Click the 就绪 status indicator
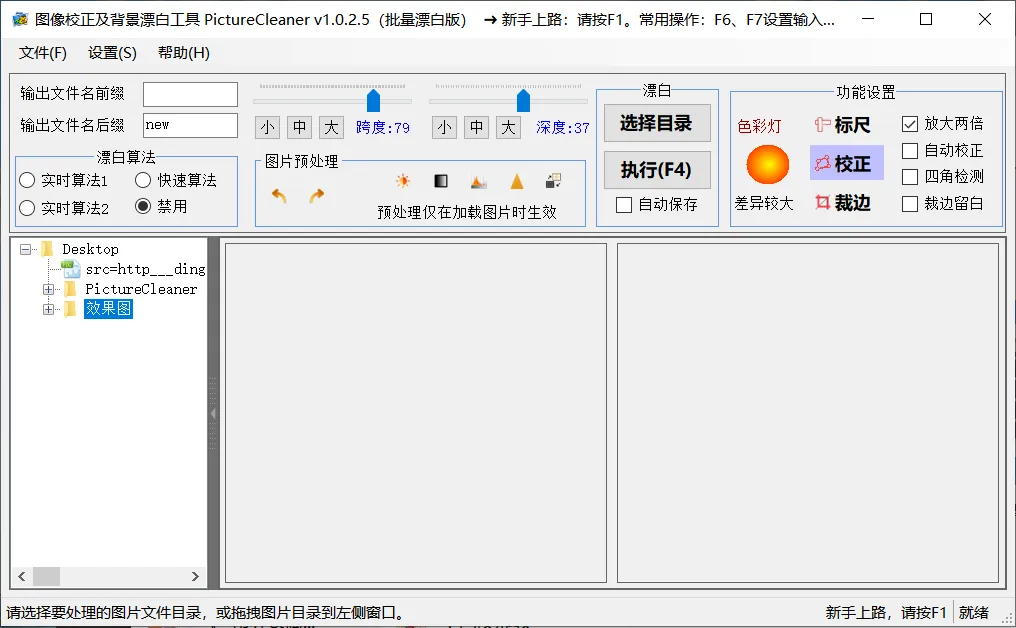This screenshot has width=1016, height=628. click(974, 612)
